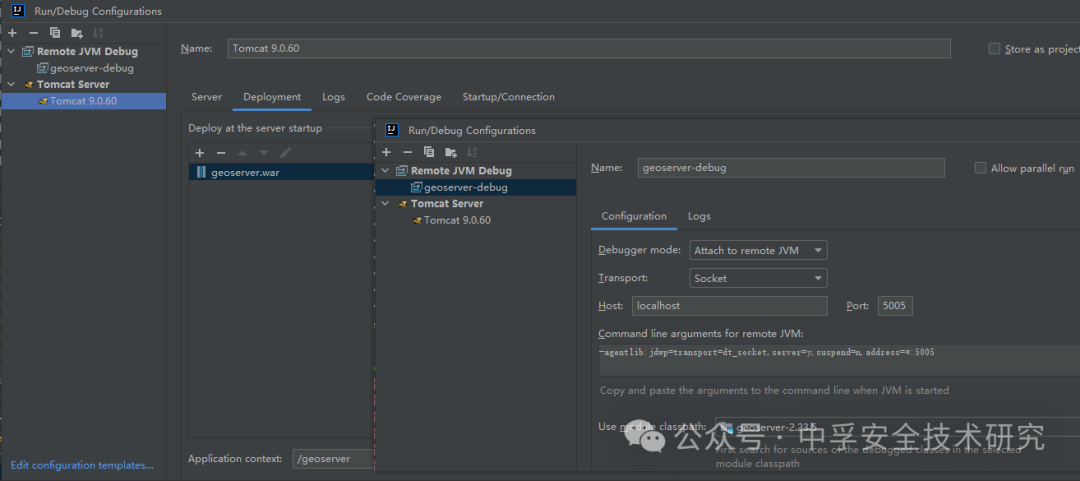Click Remote JVM Debug label in front dialog
The height and width of the screenshot is (481, 1080).
pos(461,170)
